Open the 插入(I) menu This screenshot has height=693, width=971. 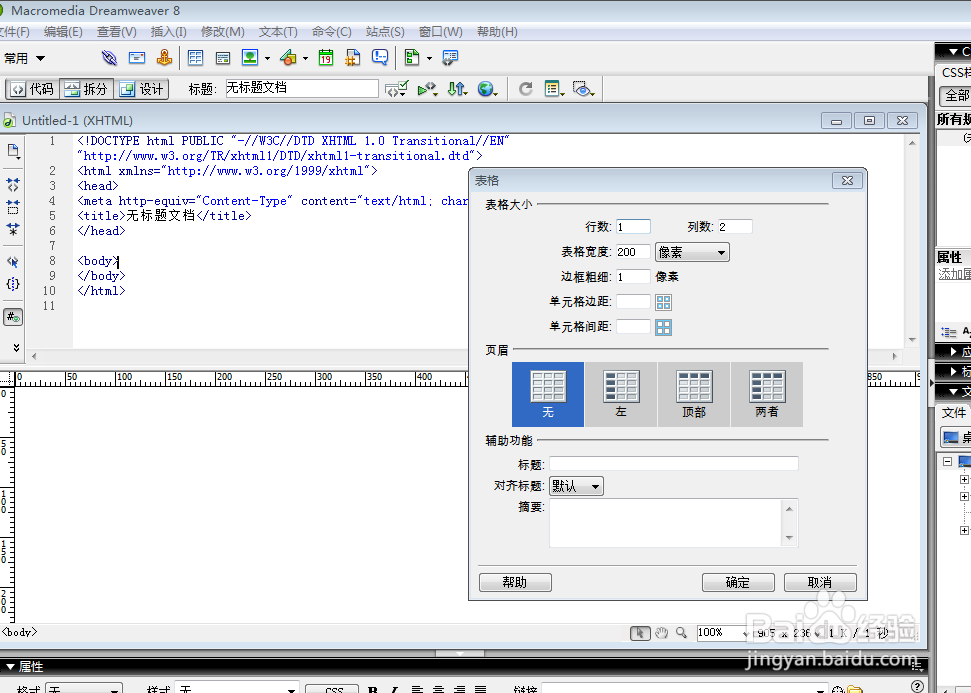(167, 31)
